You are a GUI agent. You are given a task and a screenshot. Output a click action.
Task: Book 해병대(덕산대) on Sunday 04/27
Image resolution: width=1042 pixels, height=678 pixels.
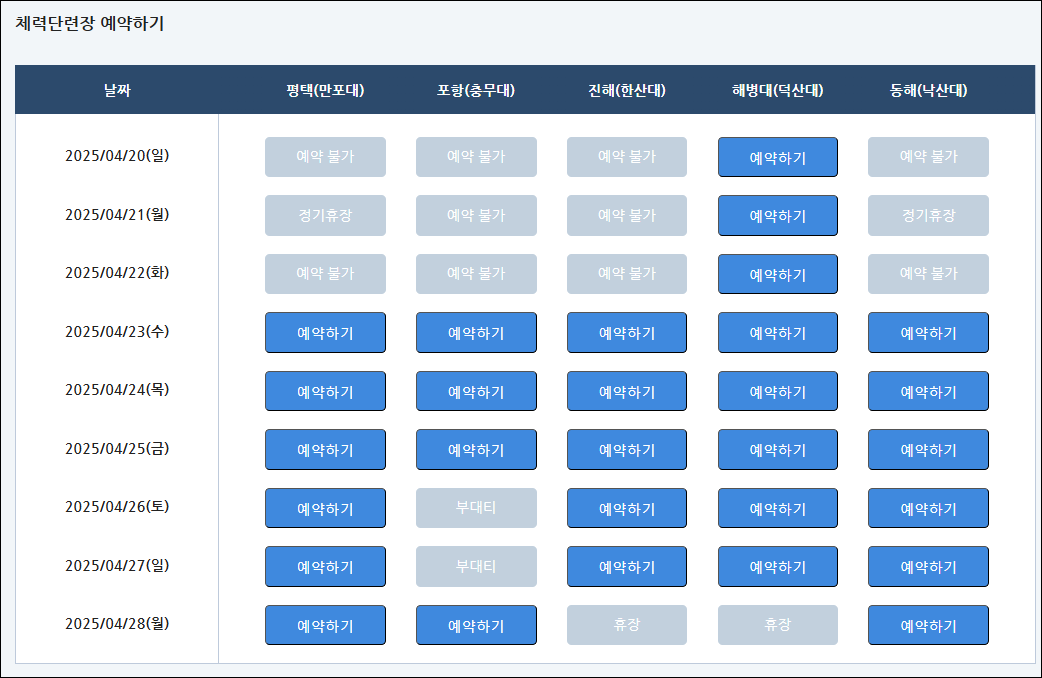click(778, 566)
